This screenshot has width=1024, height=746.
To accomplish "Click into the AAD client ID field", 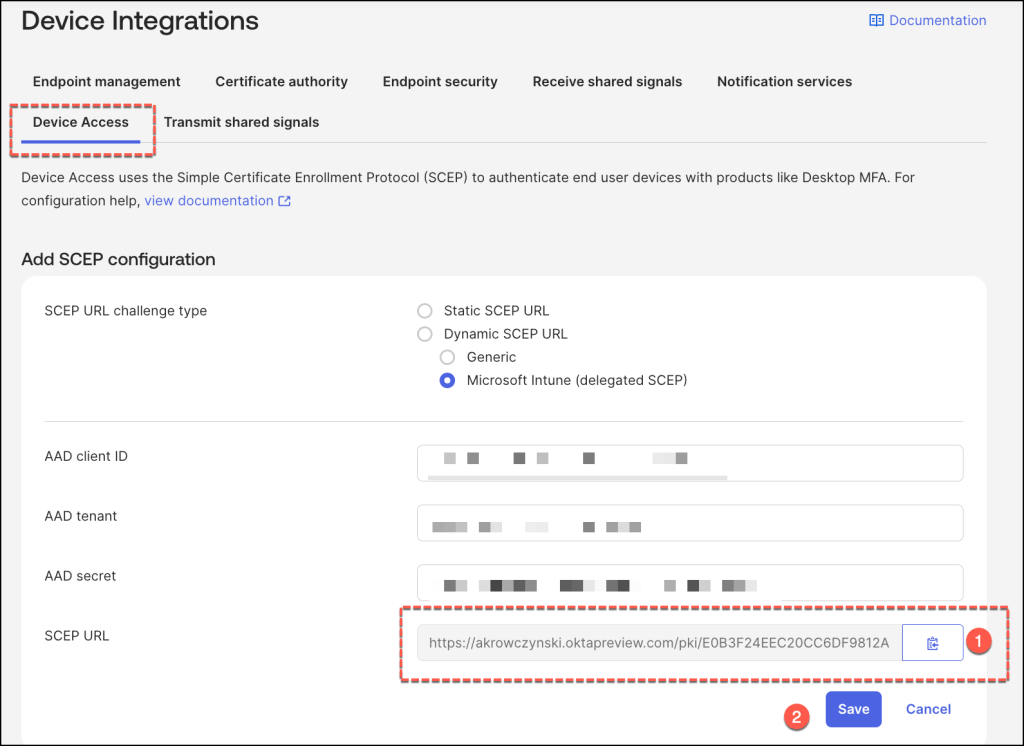I will point(689,463).
